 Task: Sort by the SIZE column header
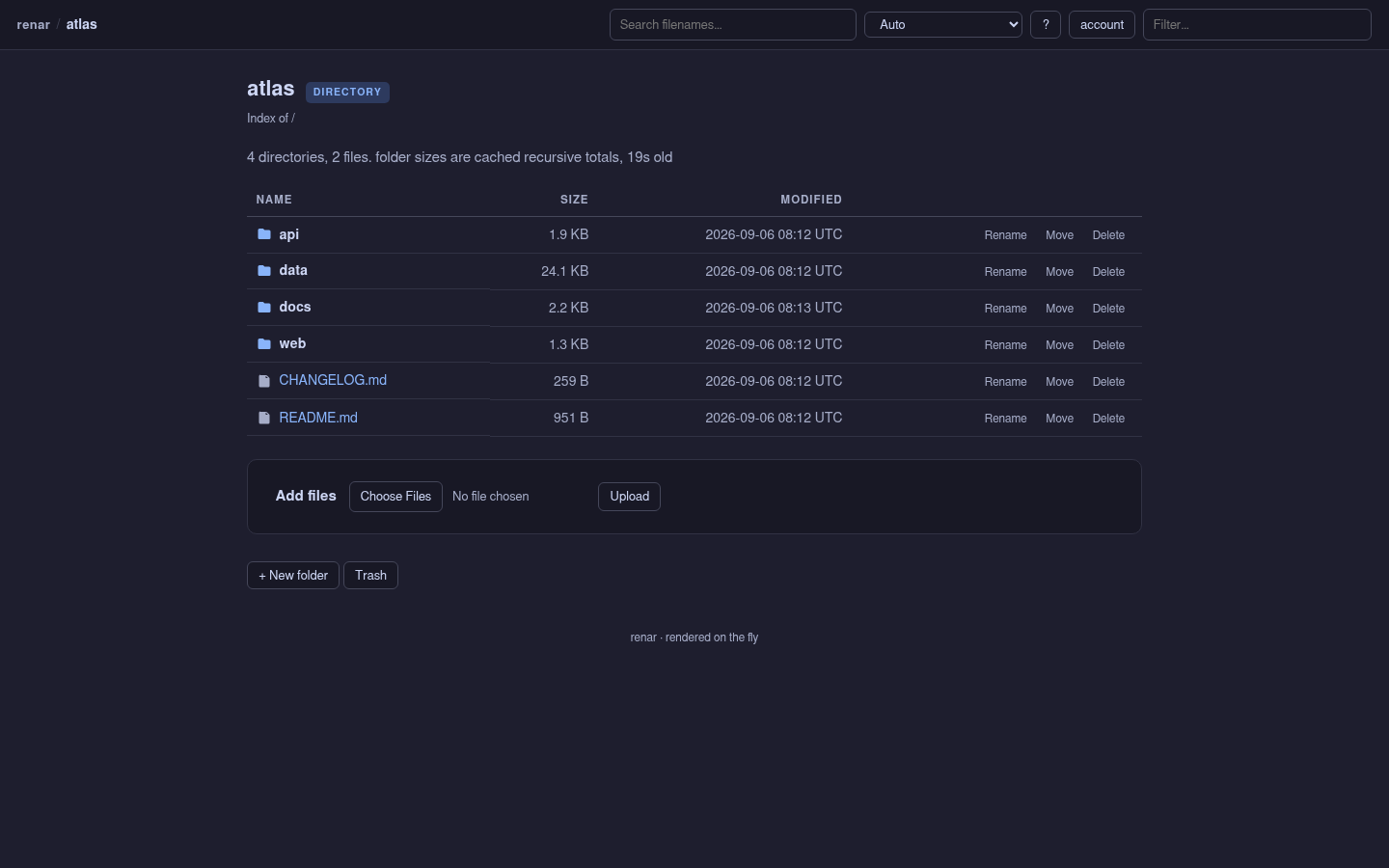(x=574, y=200)
